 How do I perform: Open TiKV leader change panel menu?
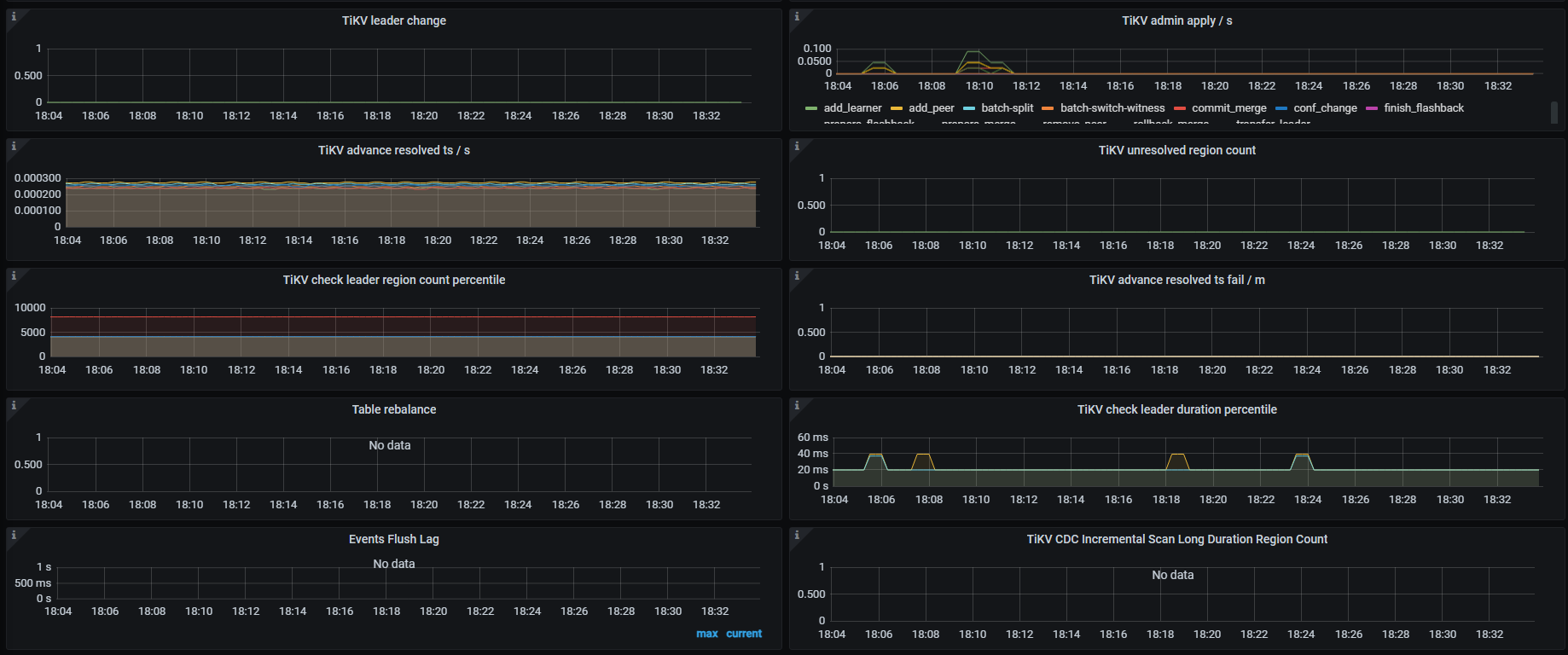(x=394, y=20)
